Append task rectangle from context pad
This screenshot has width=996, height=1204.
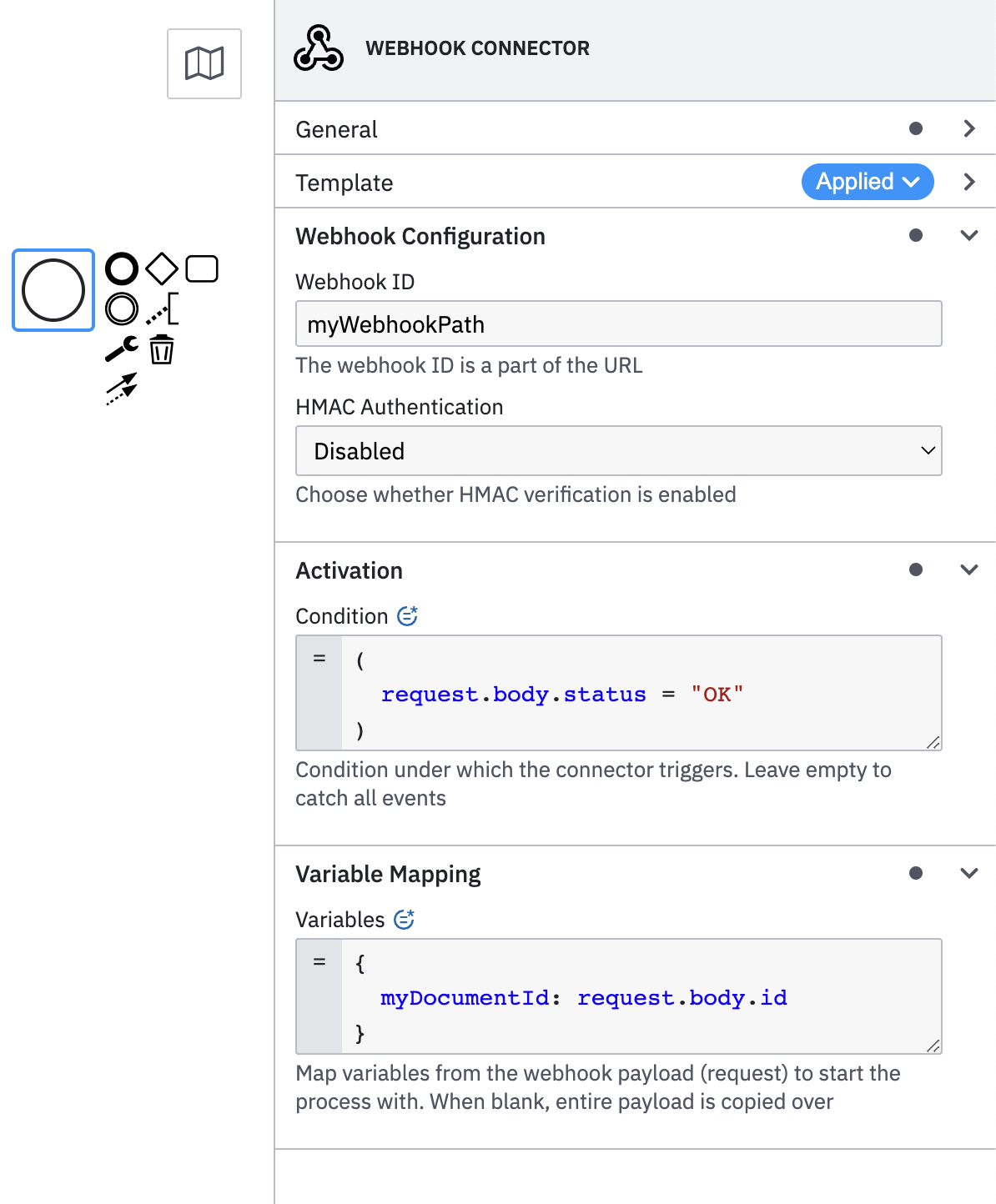click(202, 269)
